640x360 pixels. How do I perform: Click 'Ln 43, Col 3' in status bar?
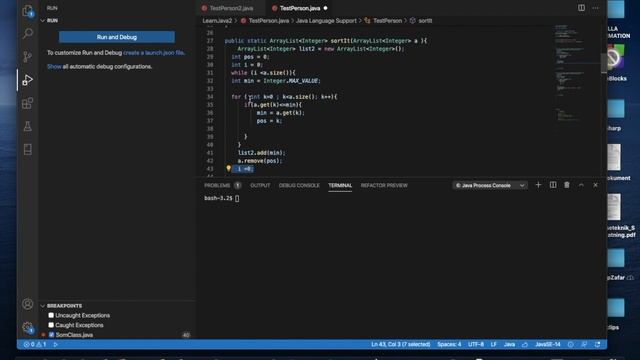point(400,344)
